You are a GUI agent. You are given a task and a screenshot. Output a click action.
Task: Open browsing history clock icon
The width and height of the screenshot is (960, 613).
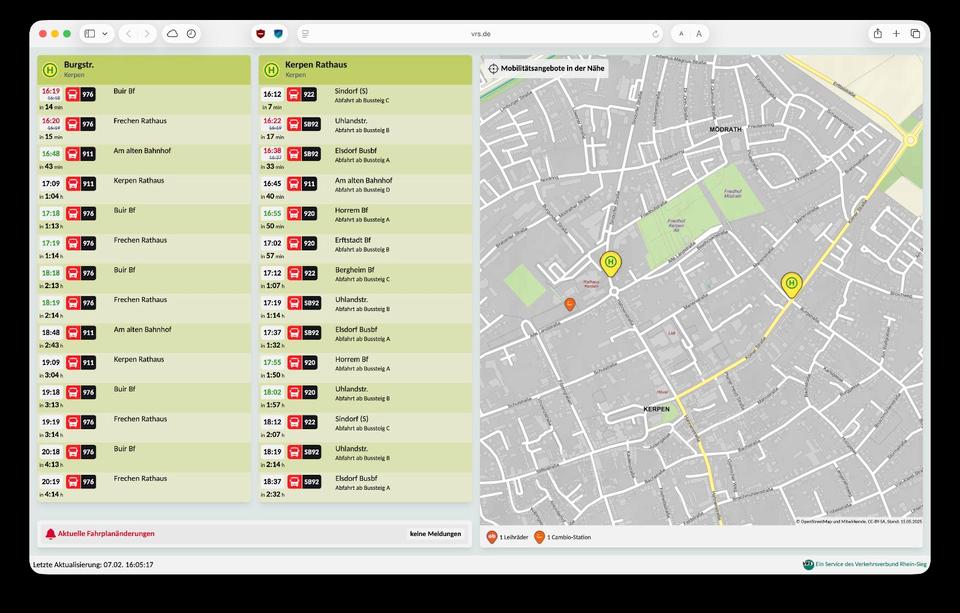pyautogui.click(x=191, y=34)
